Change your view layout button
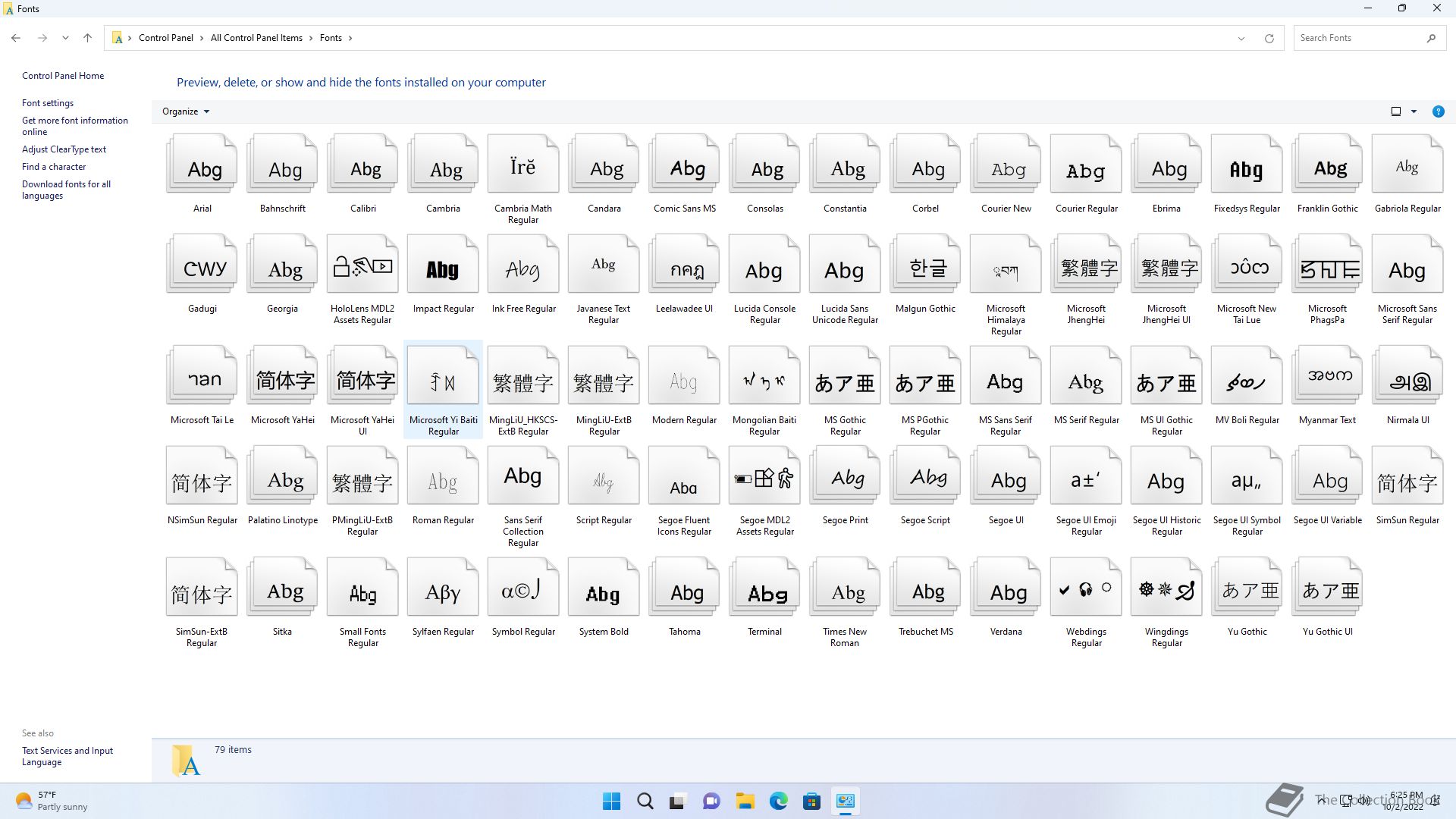This screenshot has height=819, width=1456. point(1395,111)
